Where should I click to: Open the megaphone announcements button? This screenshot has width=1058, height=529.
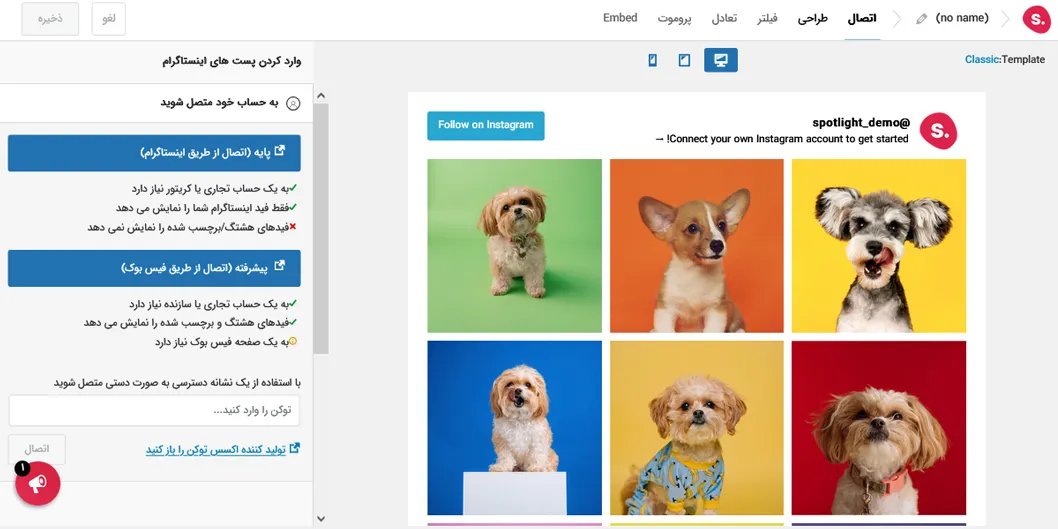click(x=38, y=483)
